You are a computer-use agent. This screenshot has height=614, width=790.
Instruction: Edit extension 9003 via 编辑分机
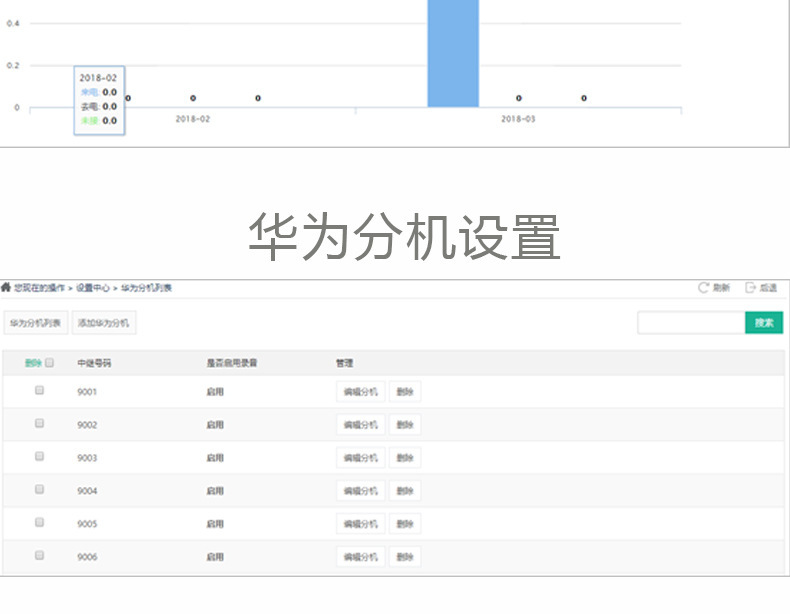(x=361, y=457)
